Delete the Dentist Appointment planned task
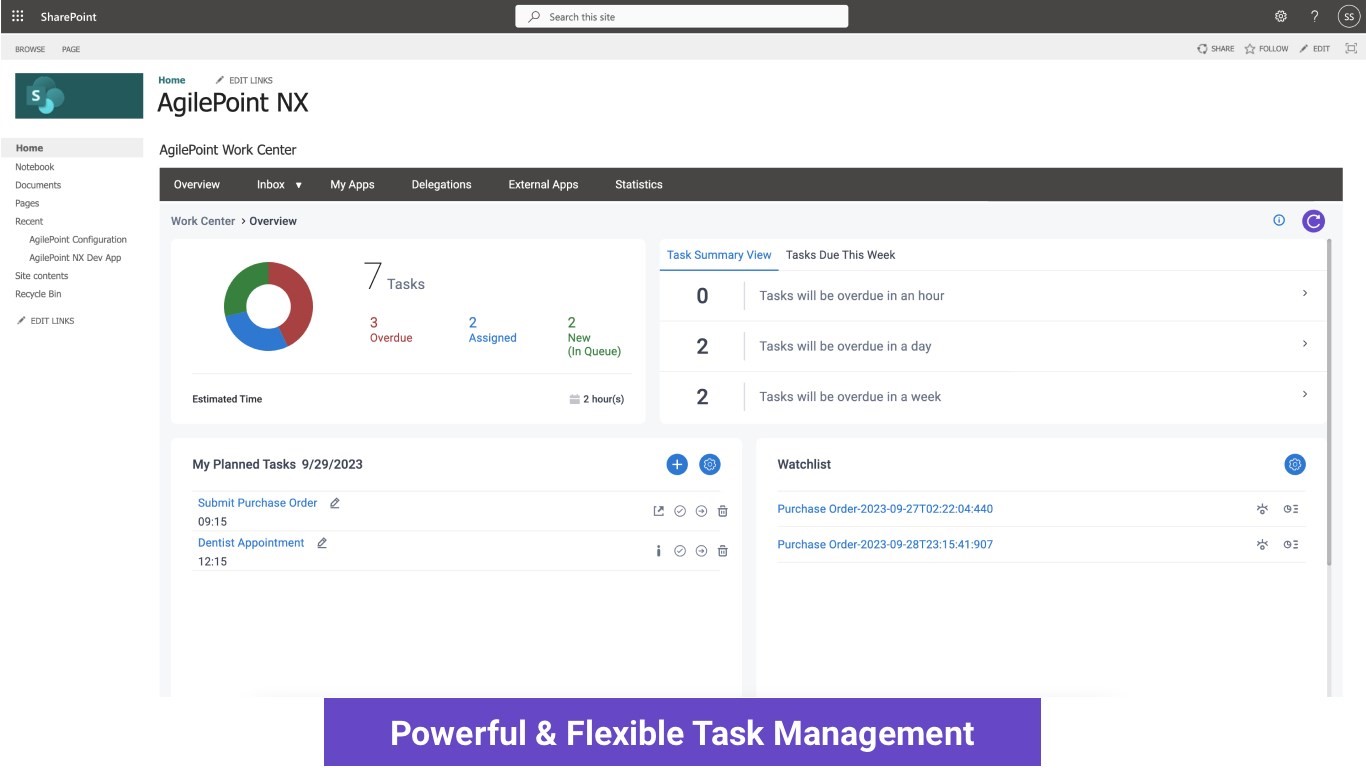Screen dimensions: 1366x768 [x=722, y=550]
